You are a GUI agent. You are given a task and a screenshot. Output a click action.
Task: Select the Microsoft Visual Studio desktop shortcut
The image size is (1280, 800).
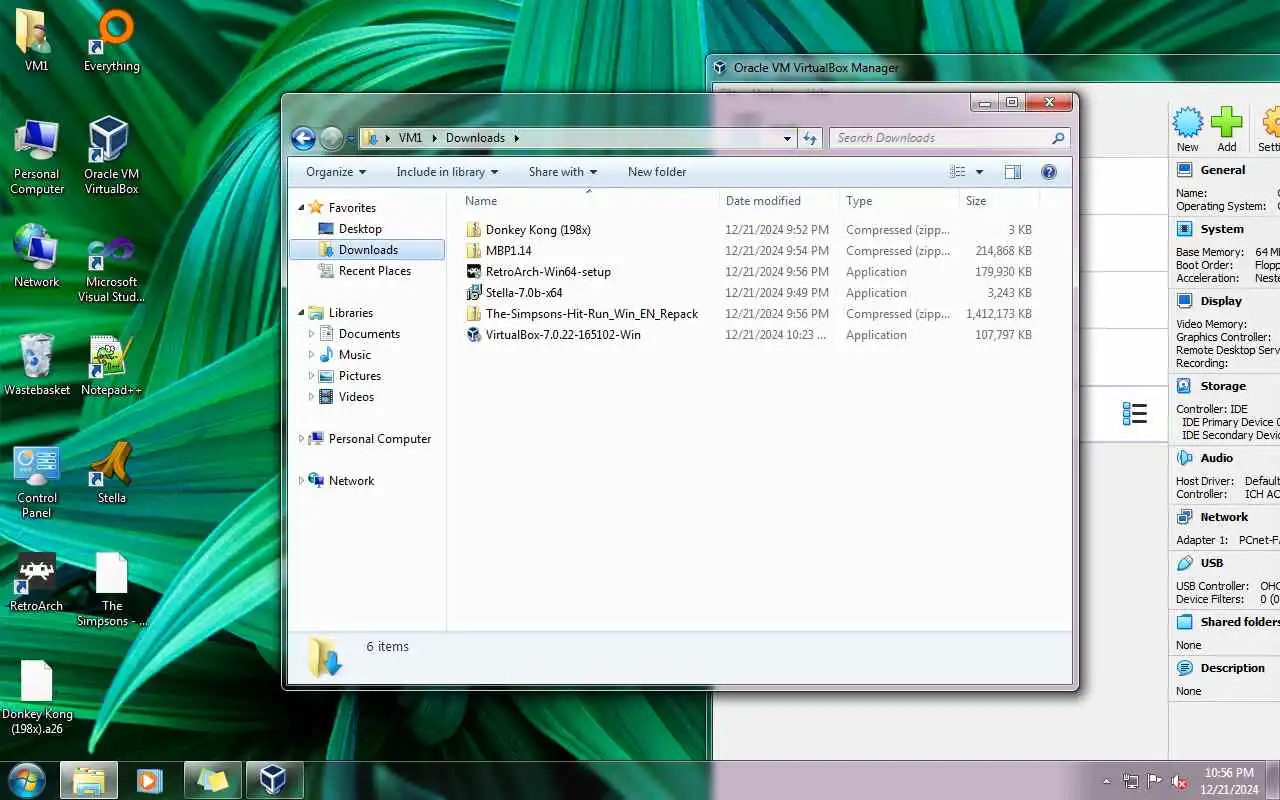[111, 268]
